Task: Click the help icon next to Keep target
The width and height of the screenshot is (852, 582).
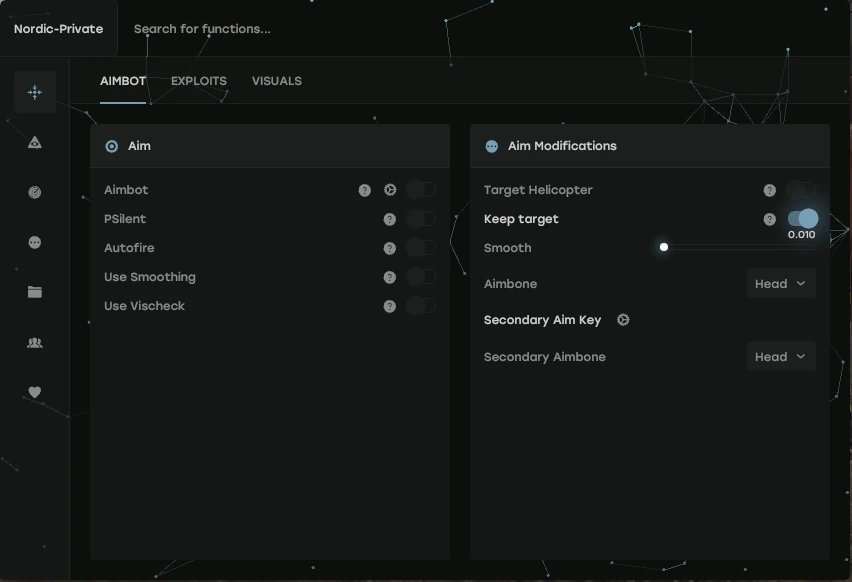Action: point(769,219)
